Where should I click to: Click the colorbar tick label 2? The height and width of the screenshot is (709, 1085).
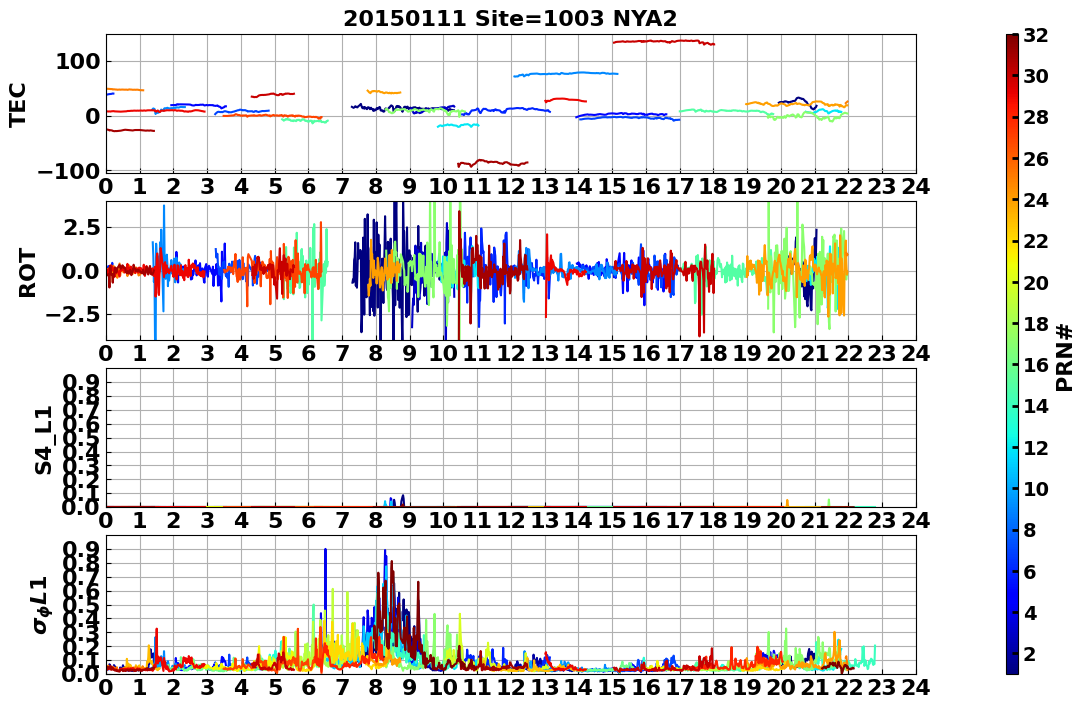1029,654
